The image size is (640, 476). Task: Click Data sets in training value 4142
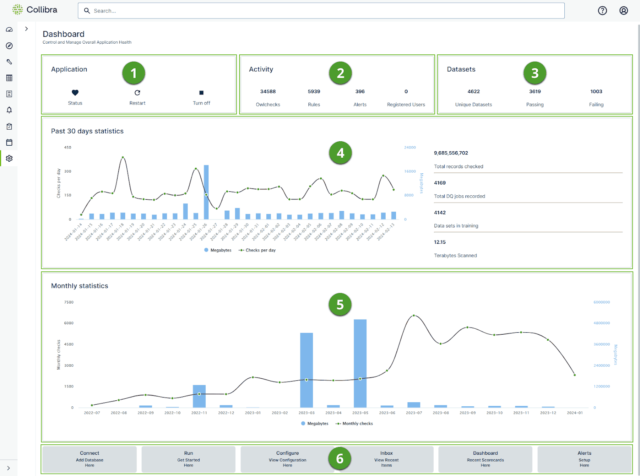tap(440, 213)
